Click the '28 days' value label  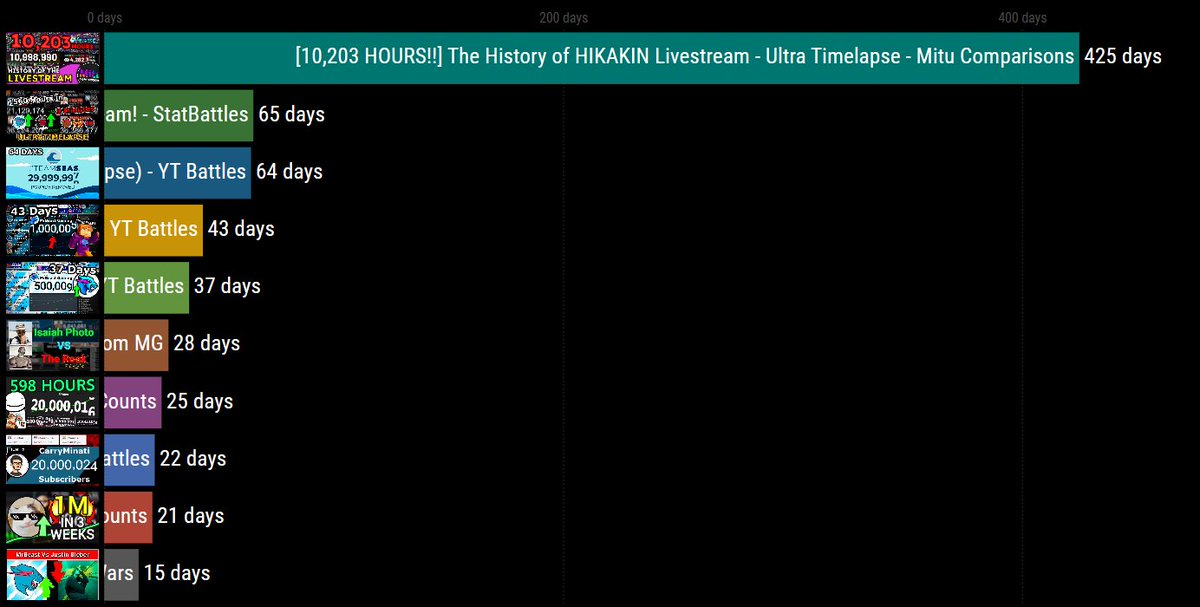pyautogui.click(x=207, y=344)
